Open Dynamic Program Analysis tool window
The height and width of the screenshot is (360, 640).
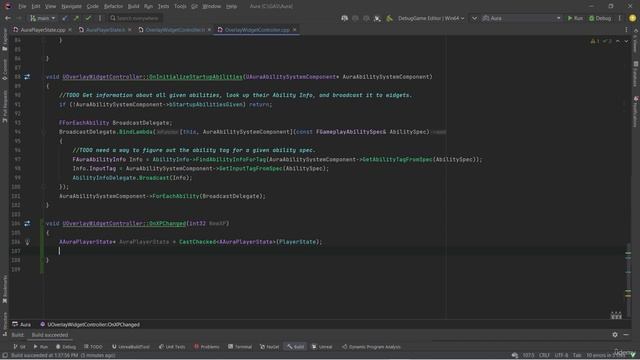[371, 347]
